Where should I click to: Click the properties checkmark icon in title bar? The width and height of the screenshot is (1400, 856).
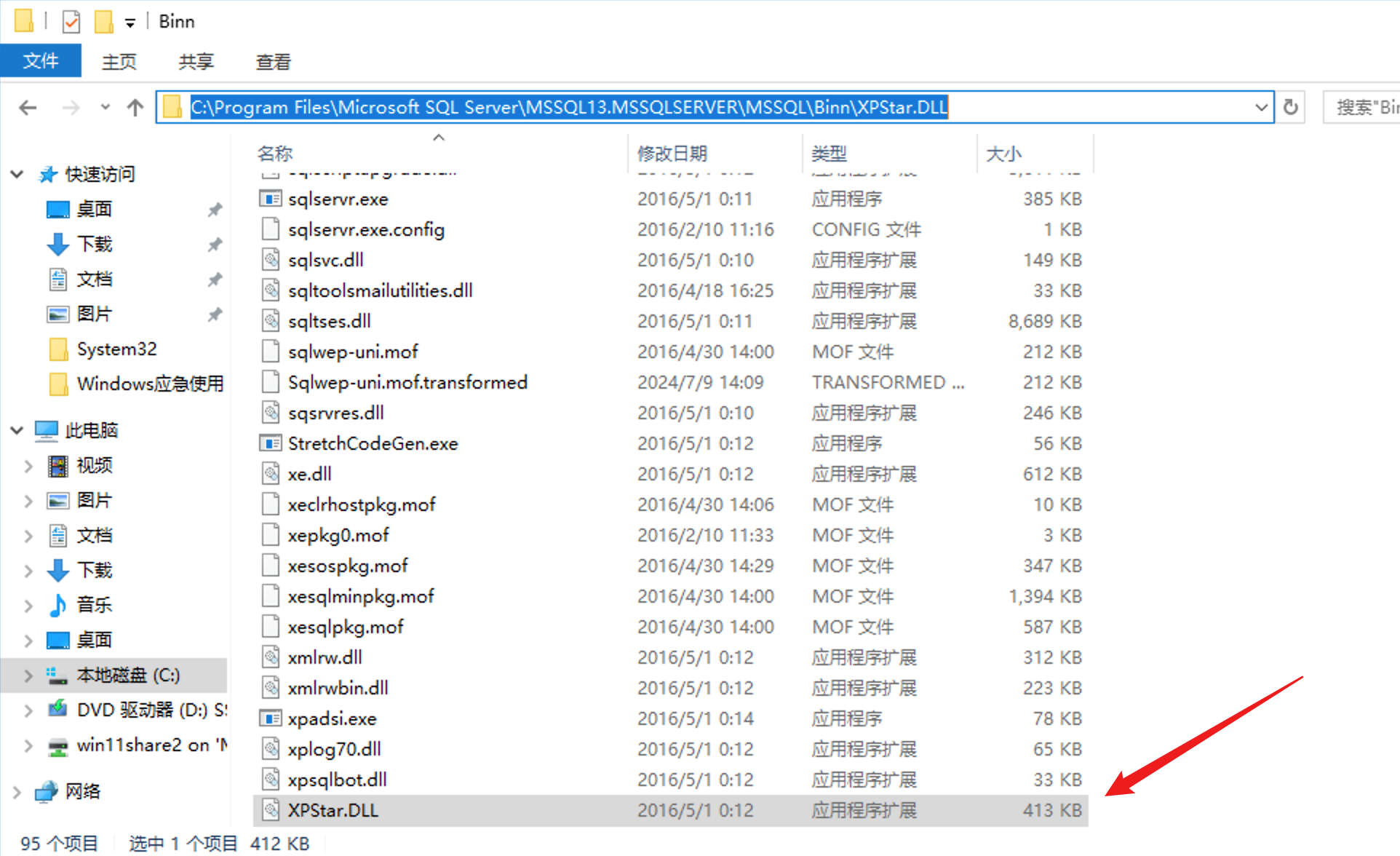point(71,22)
